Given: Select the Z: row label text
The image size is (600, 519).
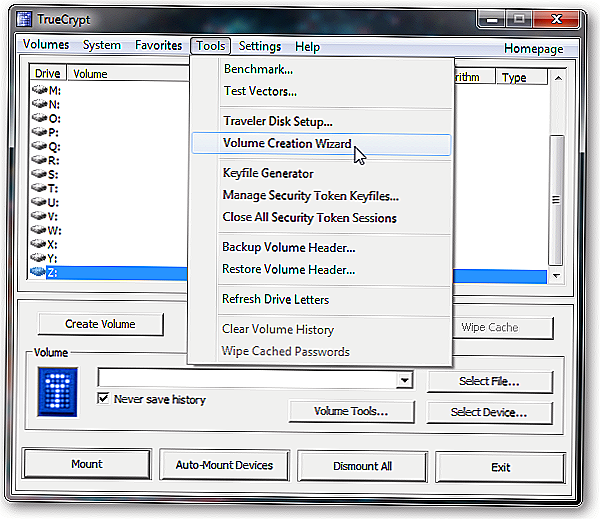Looking at the screenshot, I should coord(52,273).
